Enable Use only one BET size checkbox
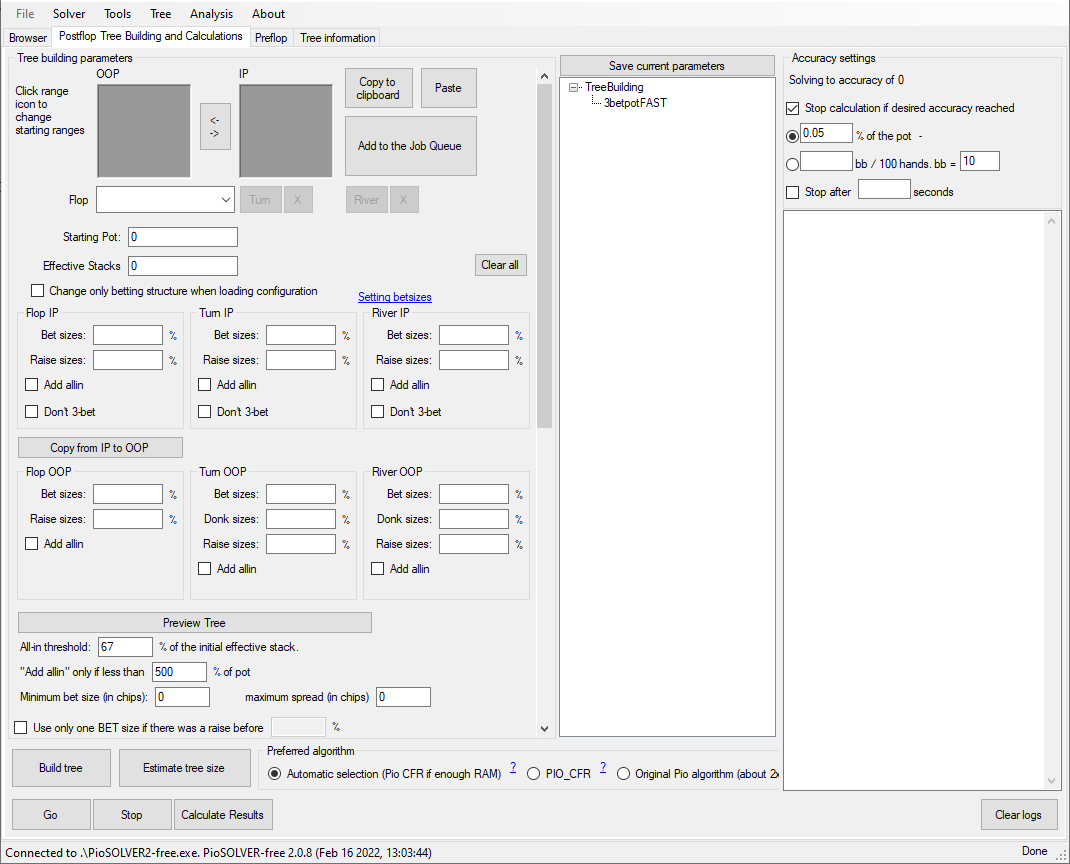This screenshot has height=864, width=1070. coord(21,728)
